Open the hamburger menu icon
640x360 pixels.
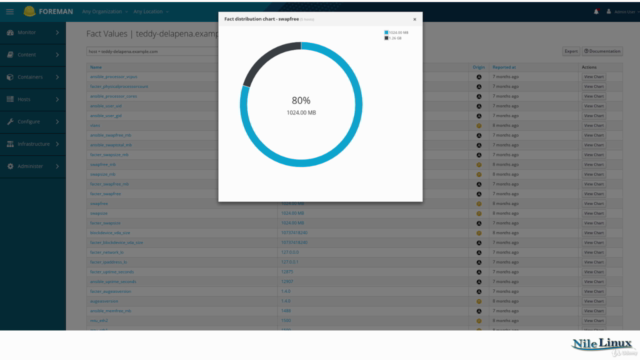pos(10,12)
